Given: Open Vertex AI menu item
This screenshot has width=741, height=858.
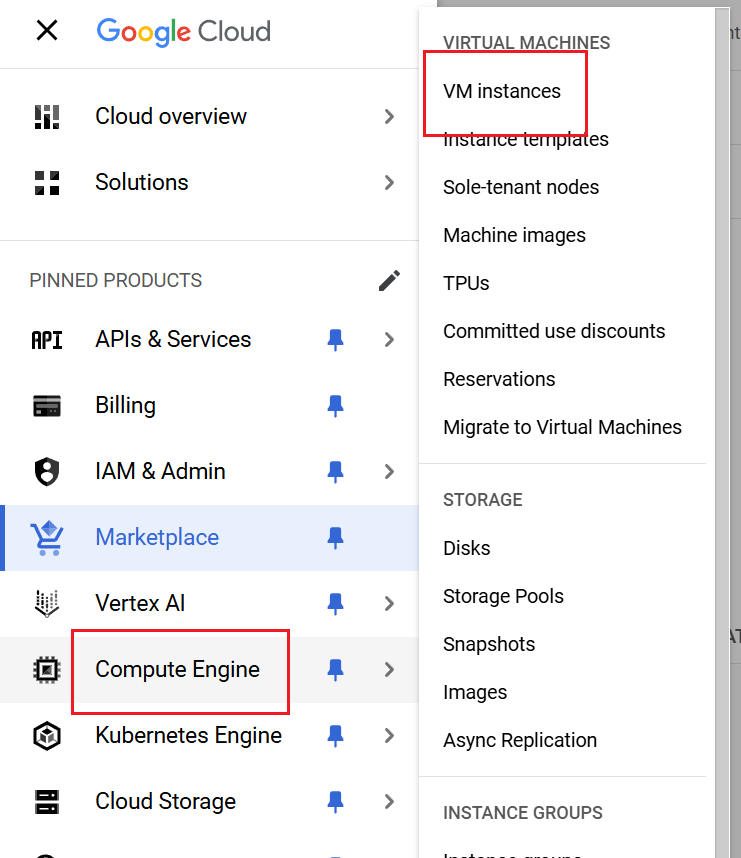Looking at the screenshot, I should 209,604.
